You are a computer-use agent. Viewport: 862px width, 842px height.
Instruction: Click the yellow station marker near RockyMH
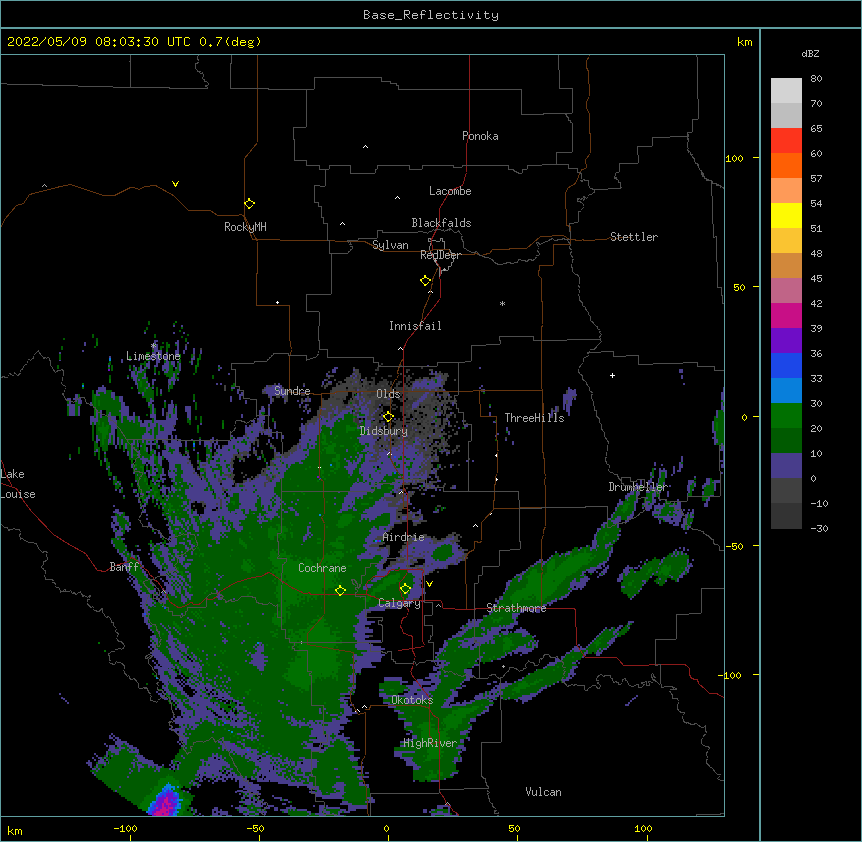click(249, 203)
